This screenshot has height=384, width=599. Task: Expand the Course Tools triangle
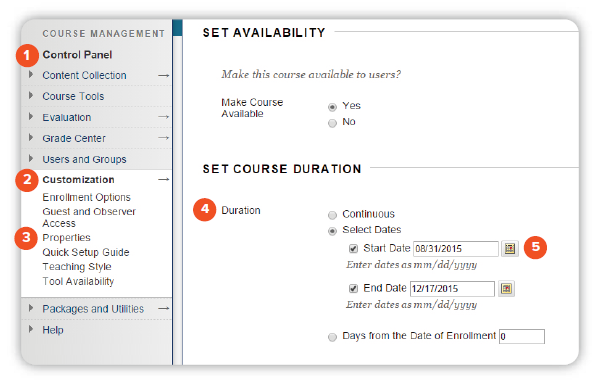coord(31,95)
